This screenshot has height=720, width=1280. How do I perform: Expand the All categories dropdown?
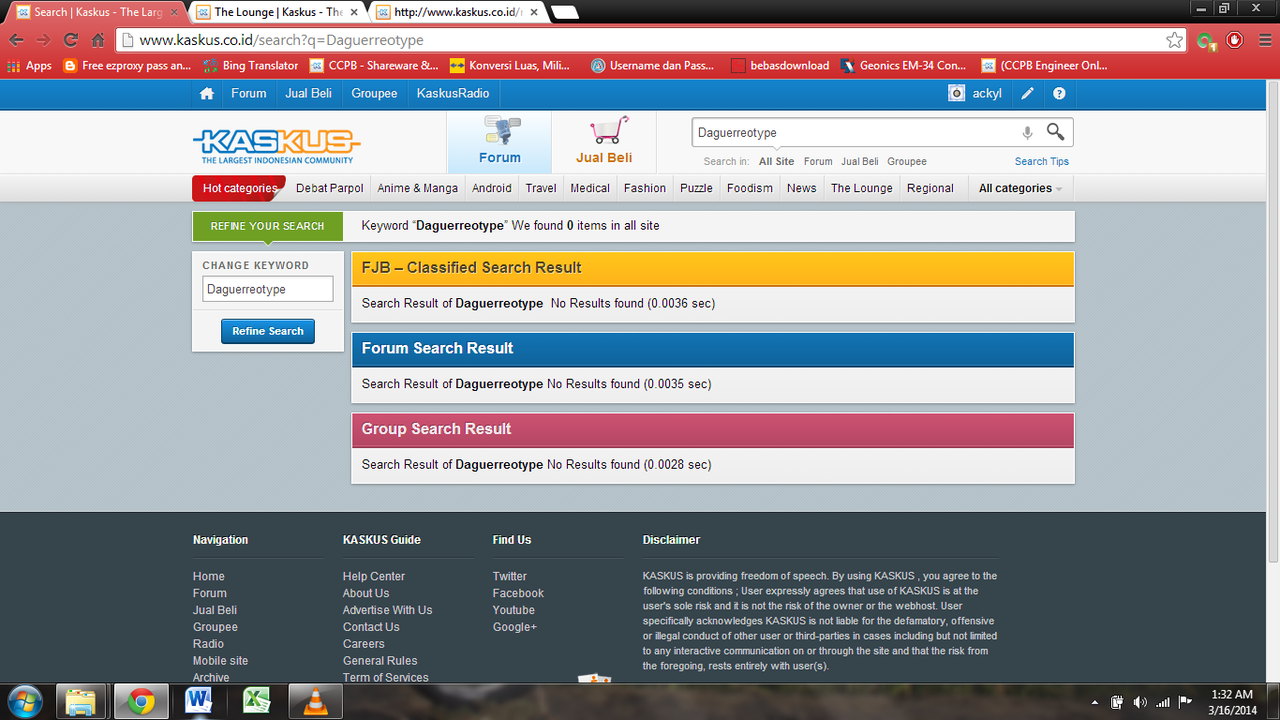tap(1020, 188)
